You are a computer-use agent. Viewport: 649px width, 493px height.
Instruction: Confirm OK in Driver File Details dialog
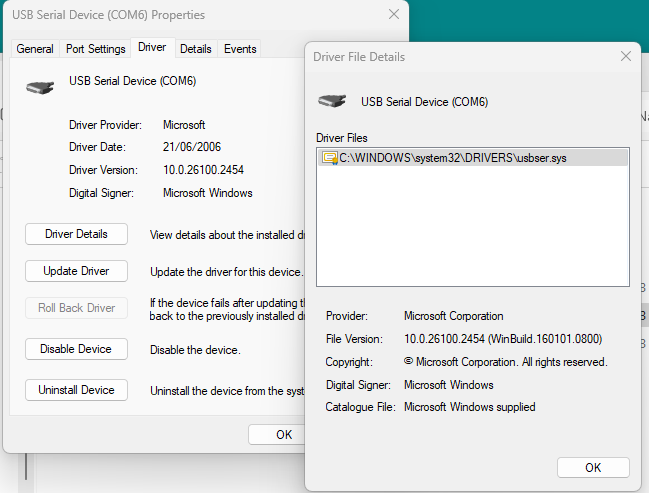coord(593,467)
